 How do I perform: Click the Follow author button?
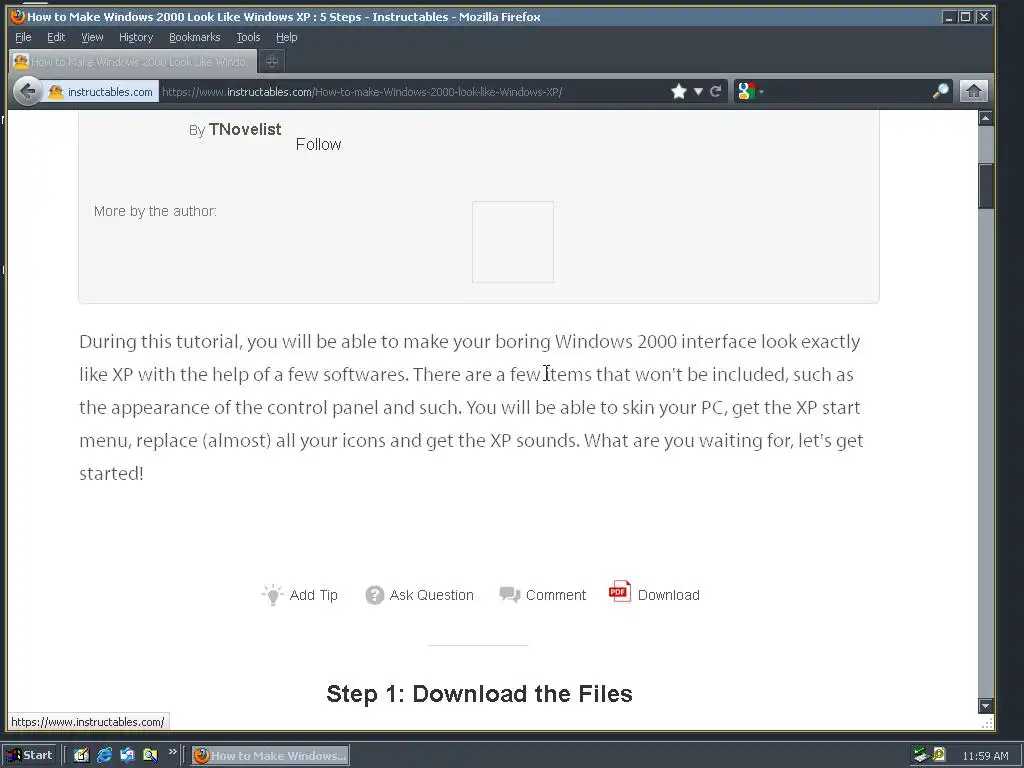(318, 144)
